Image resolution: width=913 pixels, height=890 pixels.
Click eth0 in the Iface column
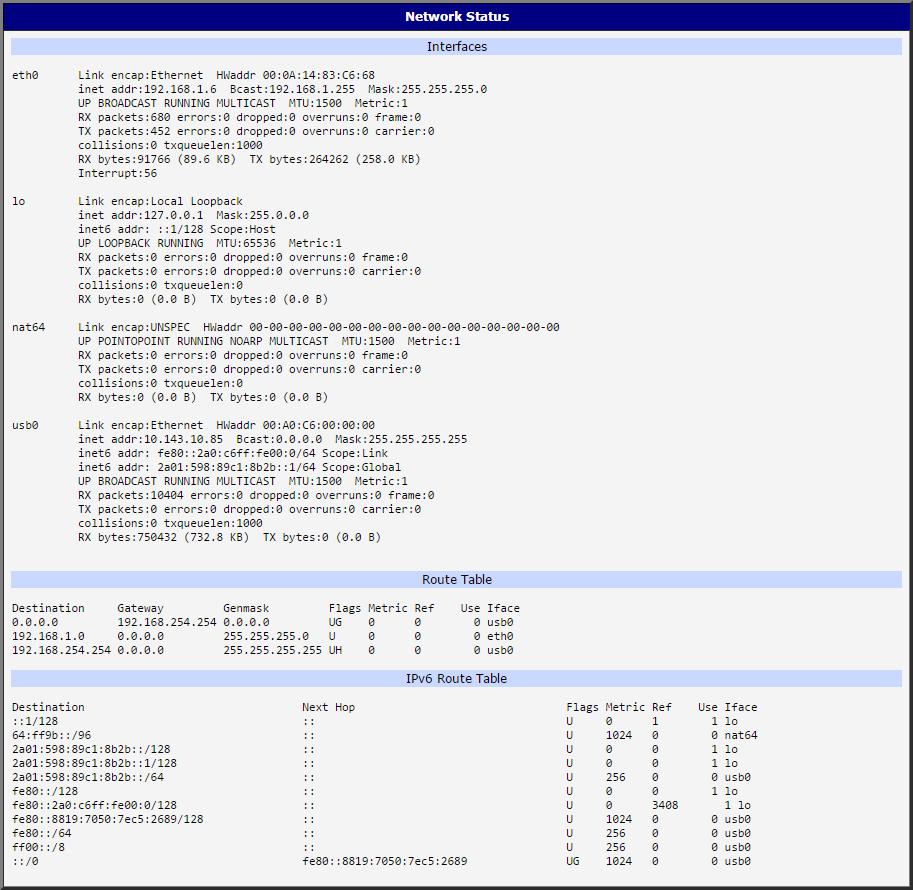point(500,636)
